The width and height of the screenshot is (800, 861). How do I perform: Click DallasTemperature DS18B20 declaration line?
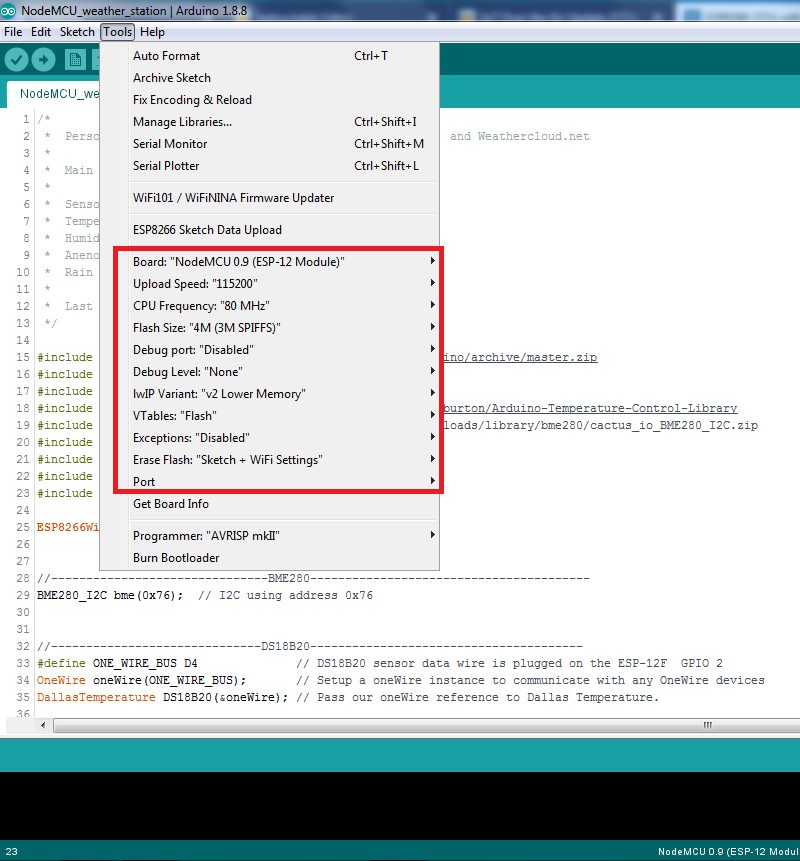coord(162,697)
